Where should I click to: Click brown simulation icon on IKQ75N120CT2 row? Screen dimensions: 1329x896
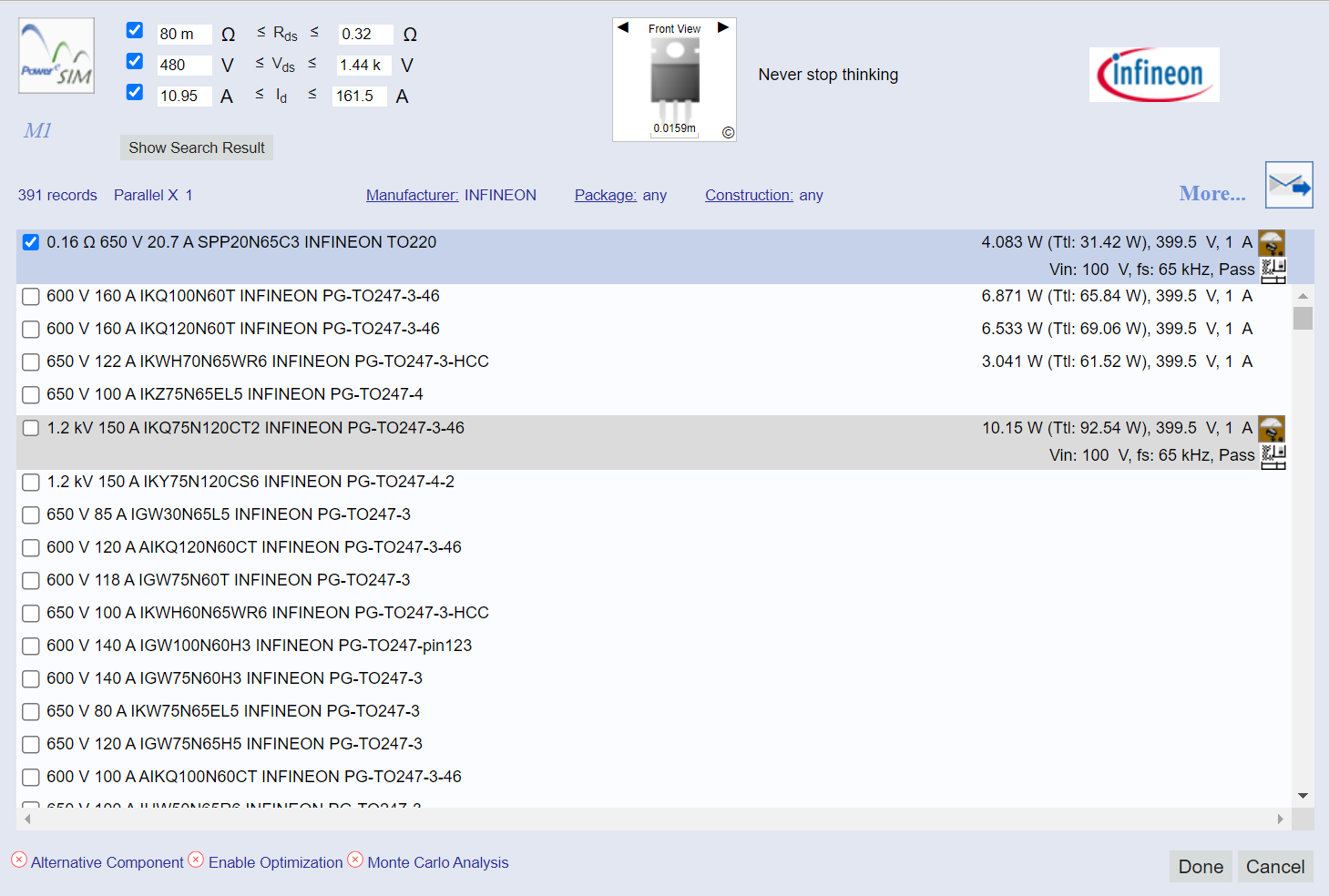[1271, 428]
